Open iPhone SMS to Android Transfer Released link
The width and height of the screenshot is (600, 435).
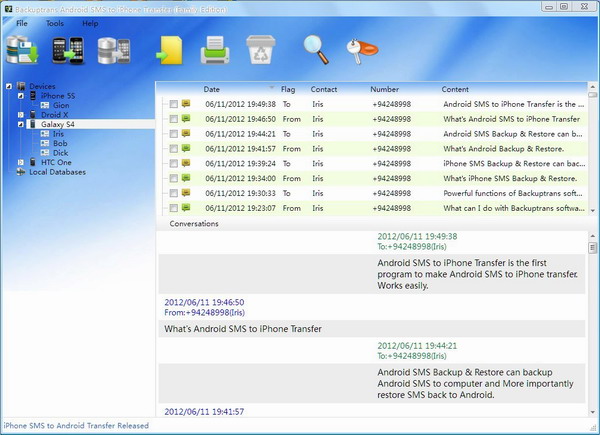[76, 425]
